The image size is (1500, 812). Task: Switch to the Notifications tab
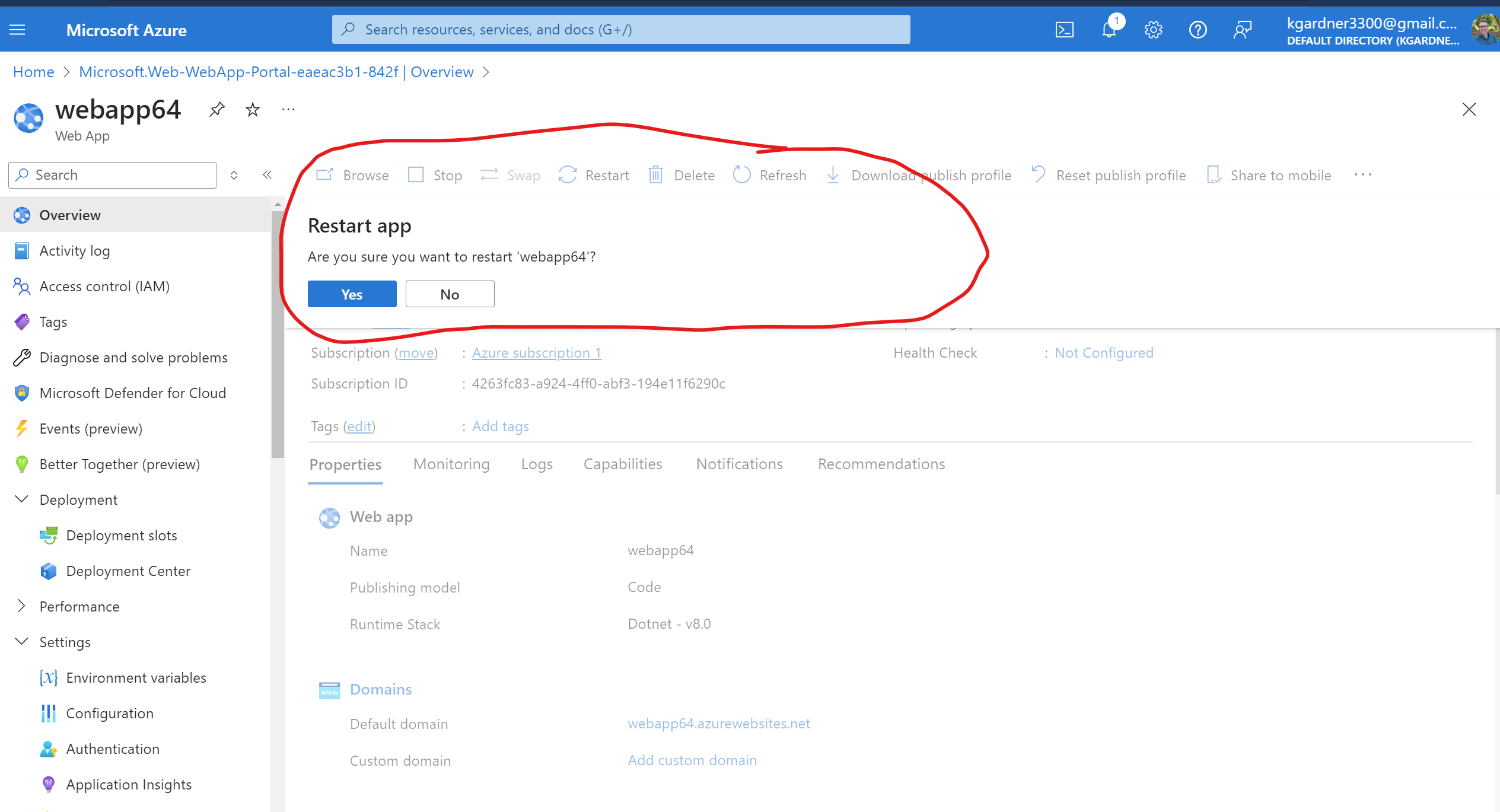click(x=740, y=464)
